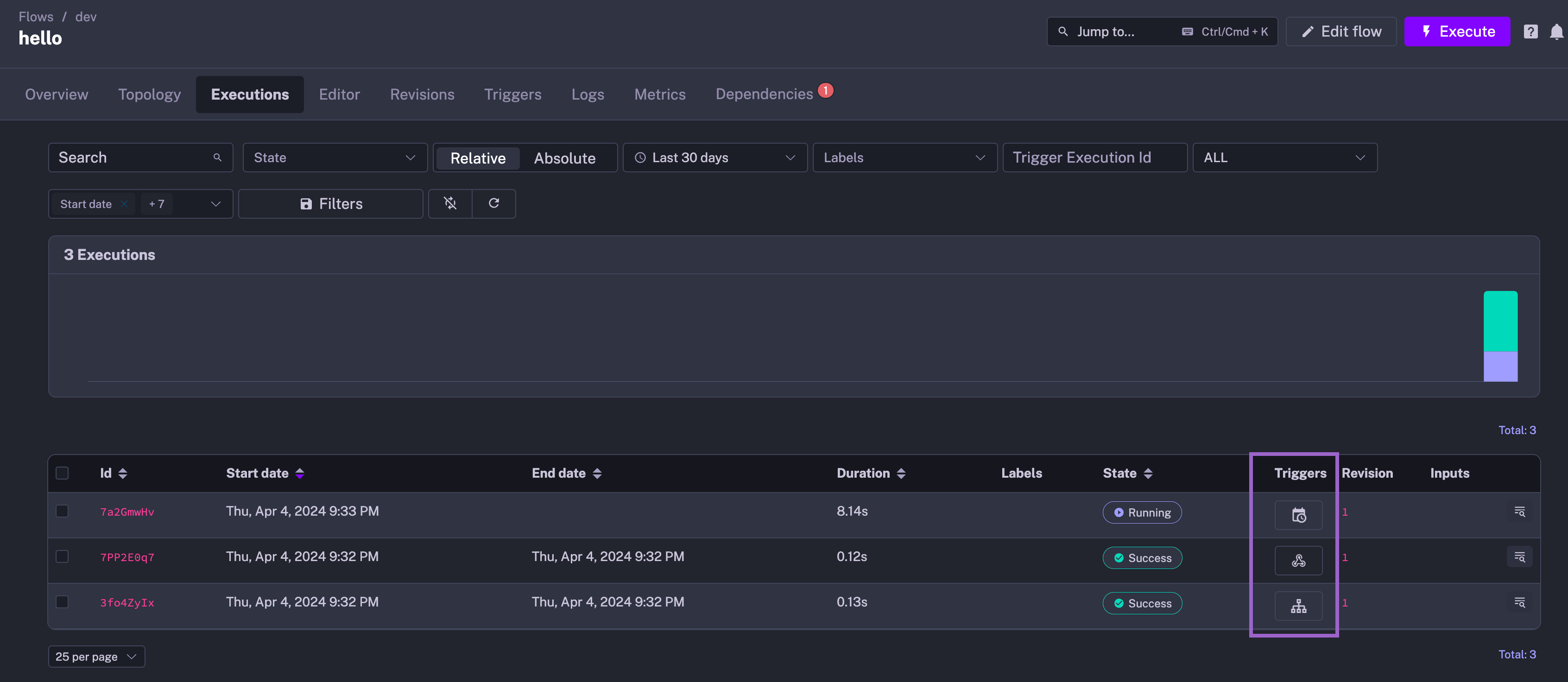Click the green bar in the executions chart
This screenshot has width=1568, height=682.
pos(1500,321)
